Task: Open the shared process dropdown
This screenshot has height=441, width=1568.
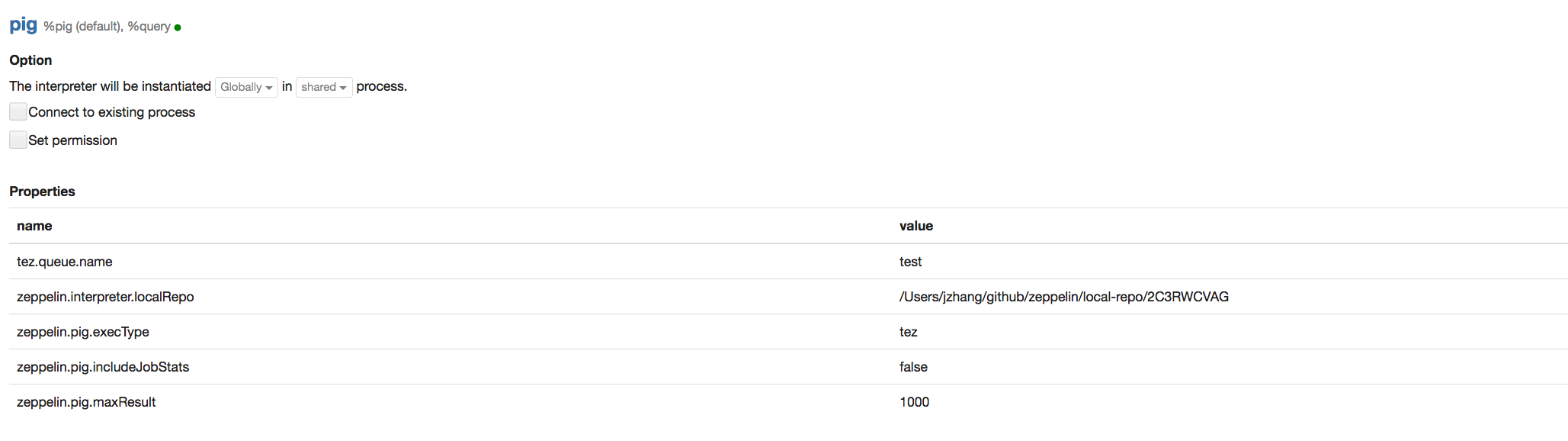Action: click(x=323, y=86)
